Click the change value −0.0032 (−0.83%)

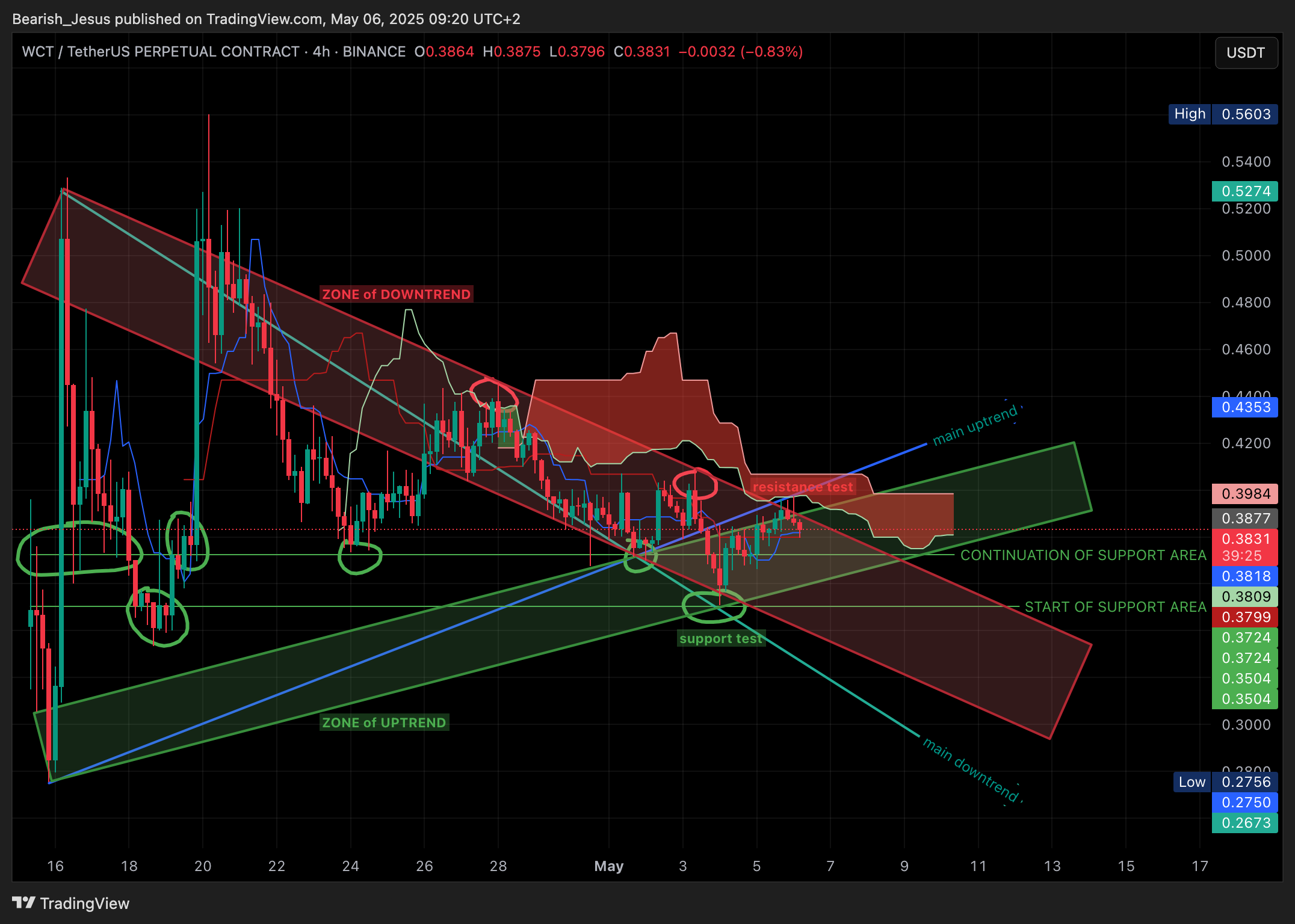741,52
